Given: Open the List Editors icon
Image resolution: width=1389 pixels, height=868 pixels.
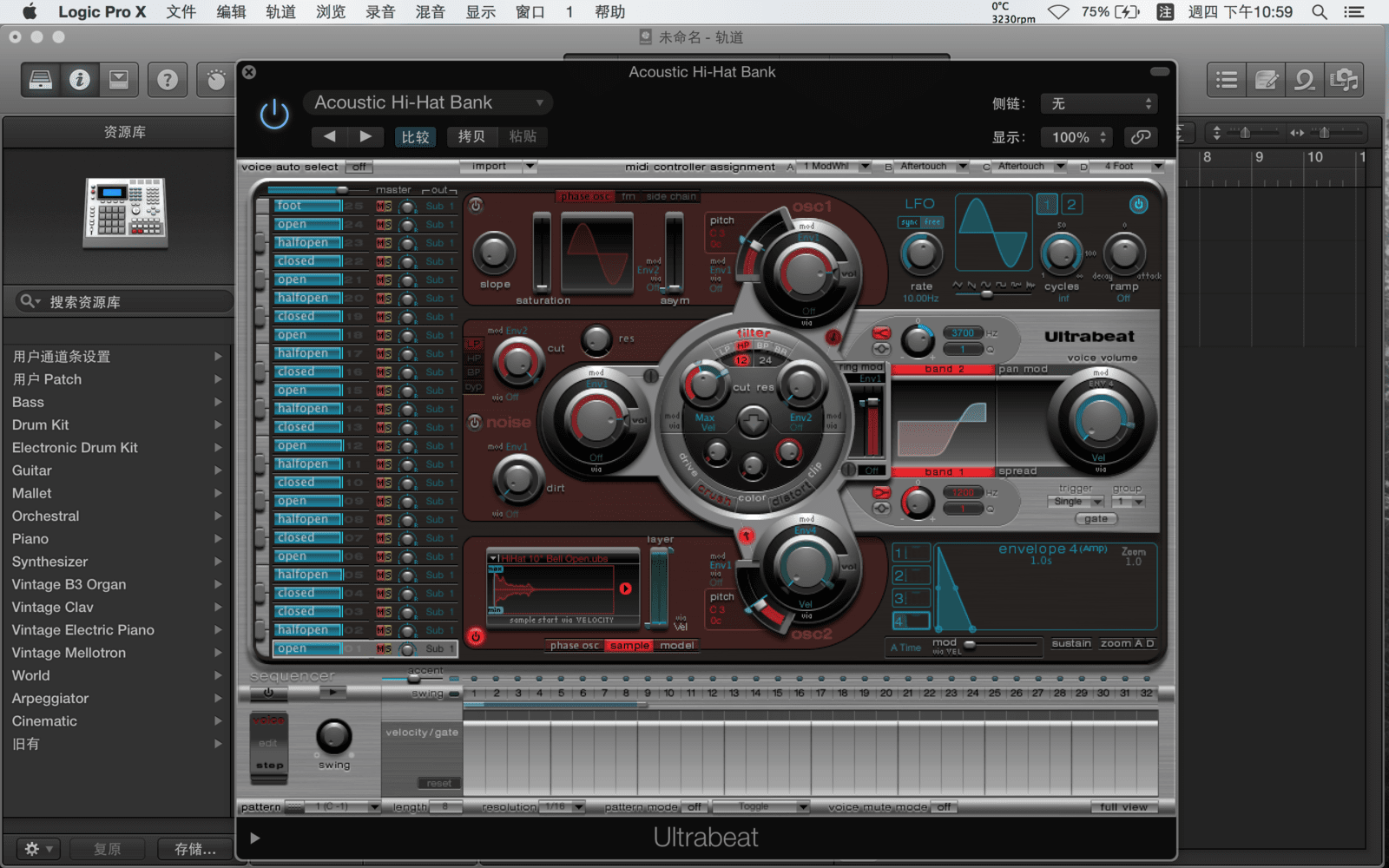Looking at the screenshot, I should point(1227,80).
